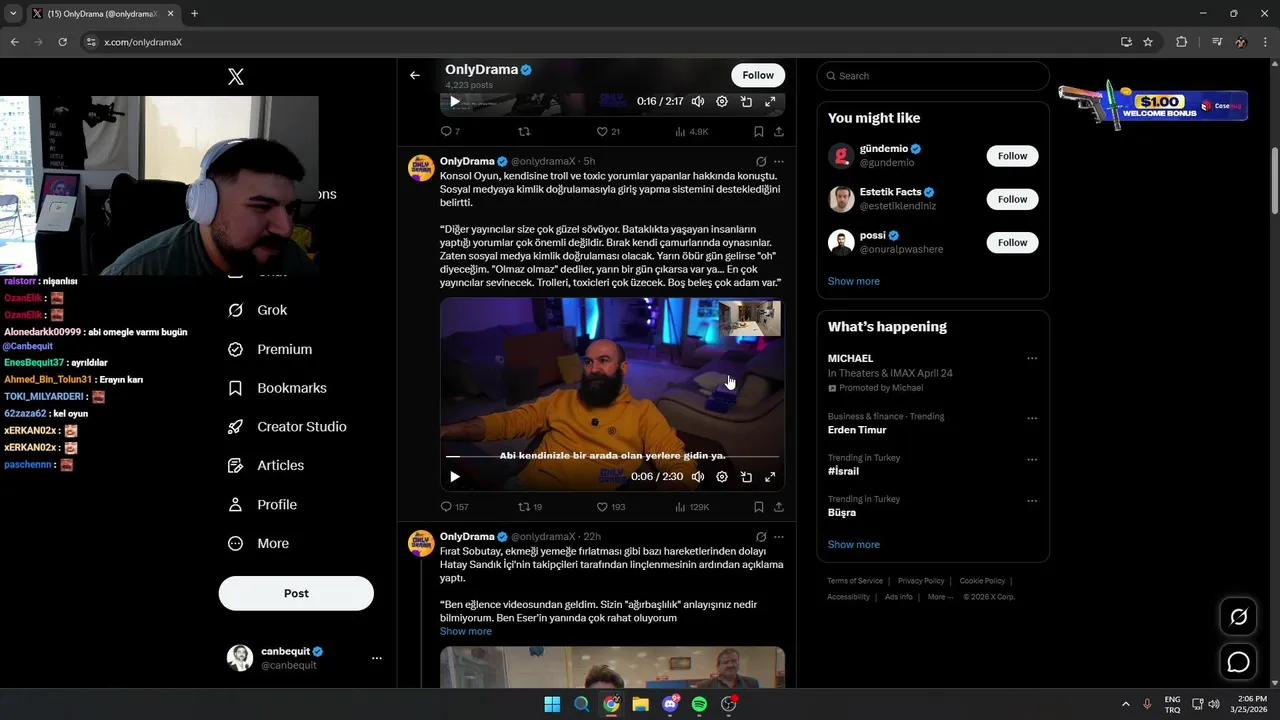Show more under What's happening
Viewport: 1280px width, 720px height.
(854, 545)
